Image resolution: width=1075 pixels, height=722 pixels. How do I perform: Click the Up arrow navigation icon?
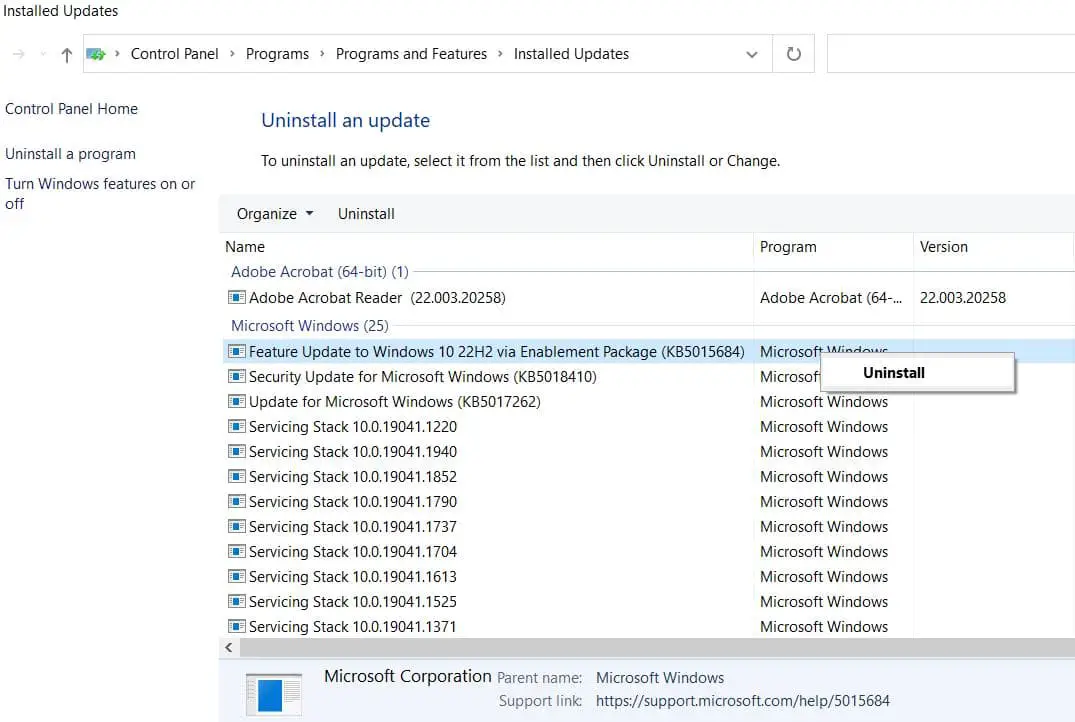67,55
